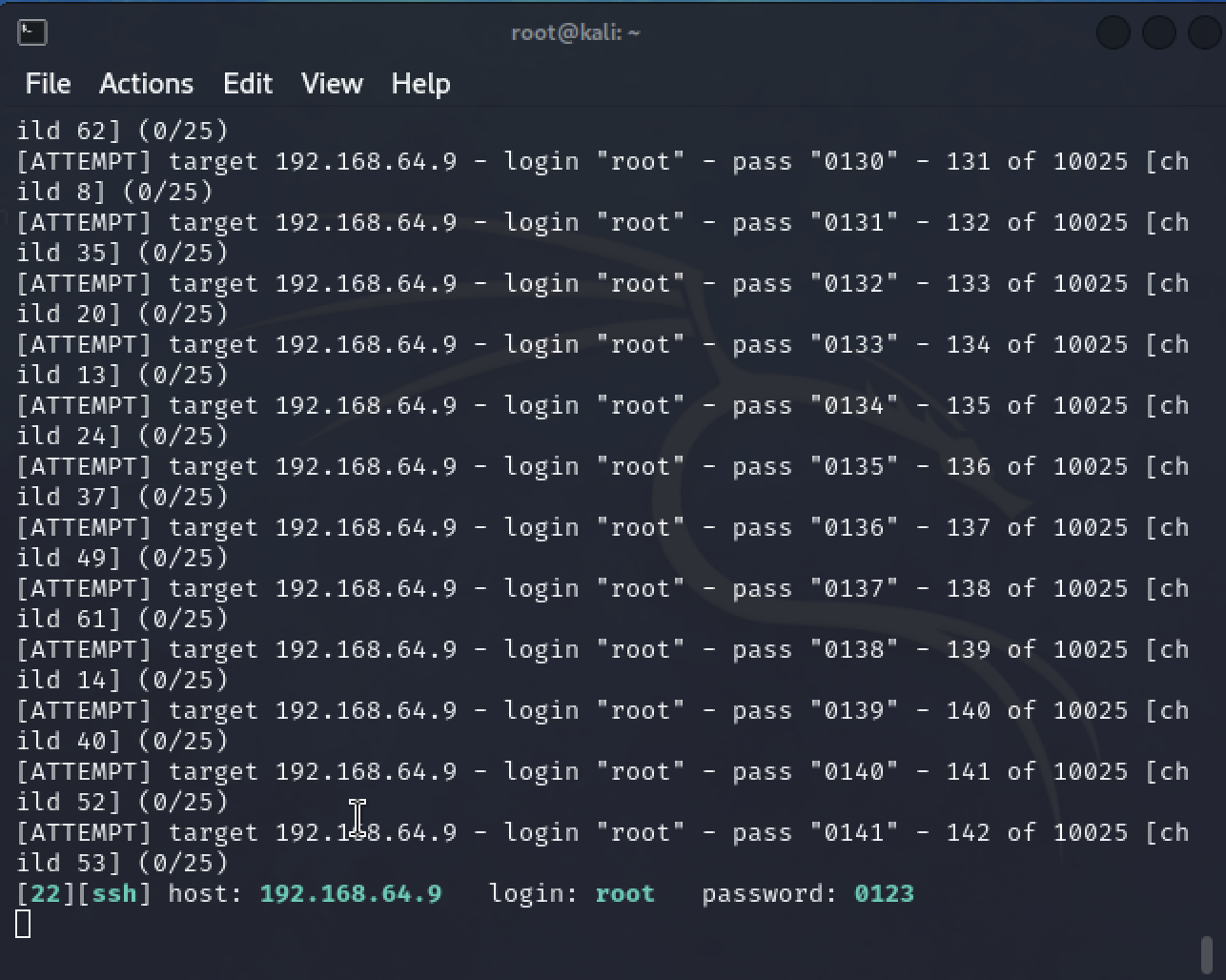The image size is (1226, 980).
Task: Click the terminal icon in the title bar
Action: click(32, 32)
